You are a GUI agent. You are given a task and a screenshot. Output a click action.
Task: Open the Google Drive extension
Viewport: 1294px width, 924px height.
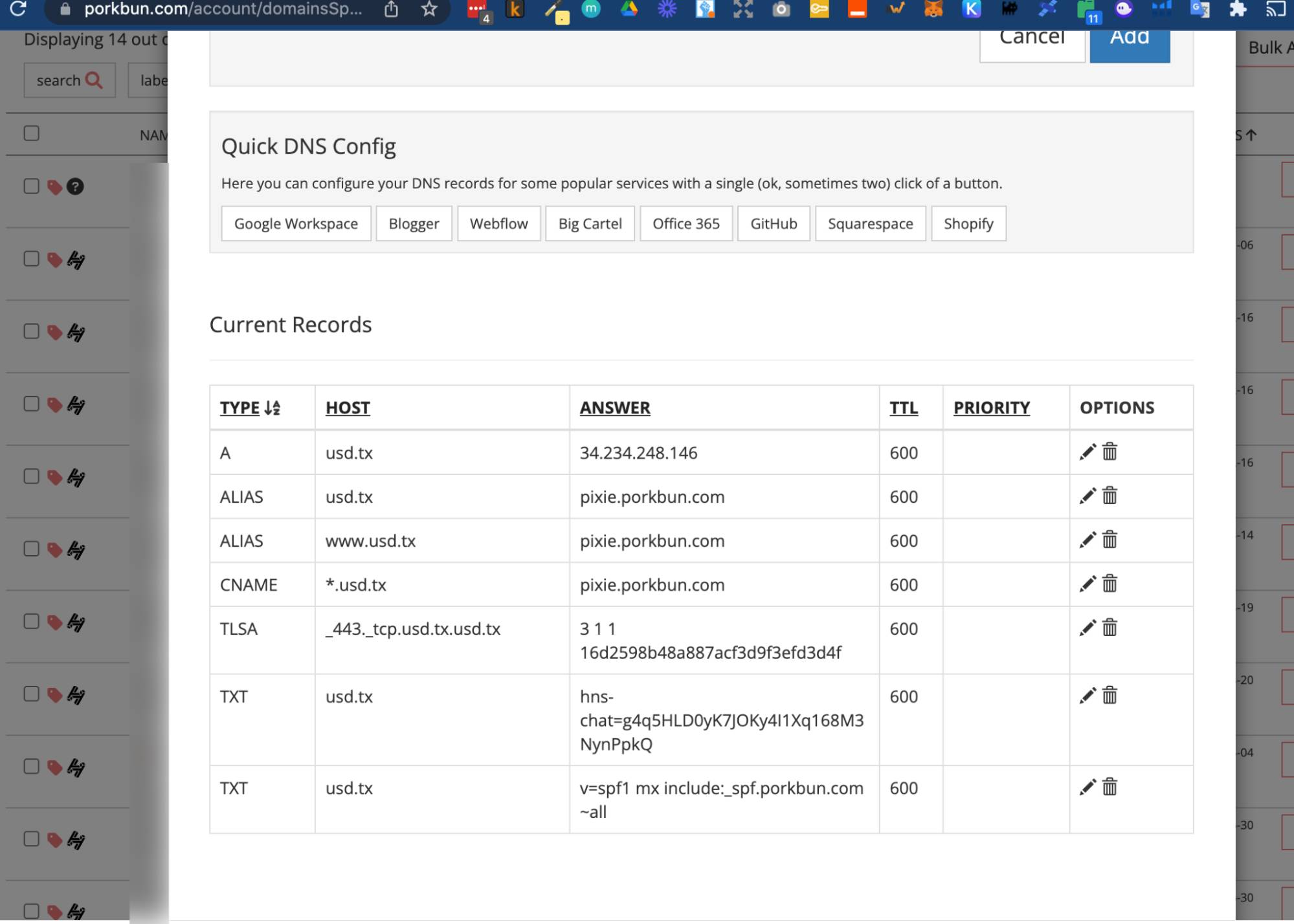click(629, 9)
